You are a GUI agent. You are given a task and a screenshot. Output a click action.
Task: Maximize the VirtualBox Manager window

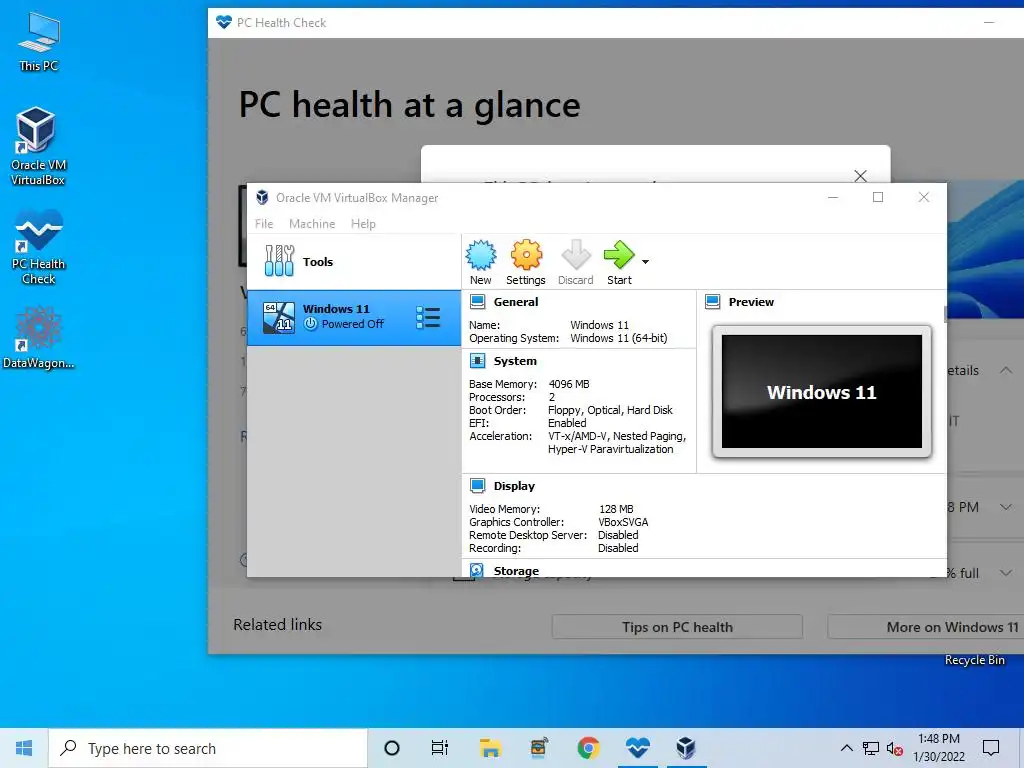click(878, 197)
